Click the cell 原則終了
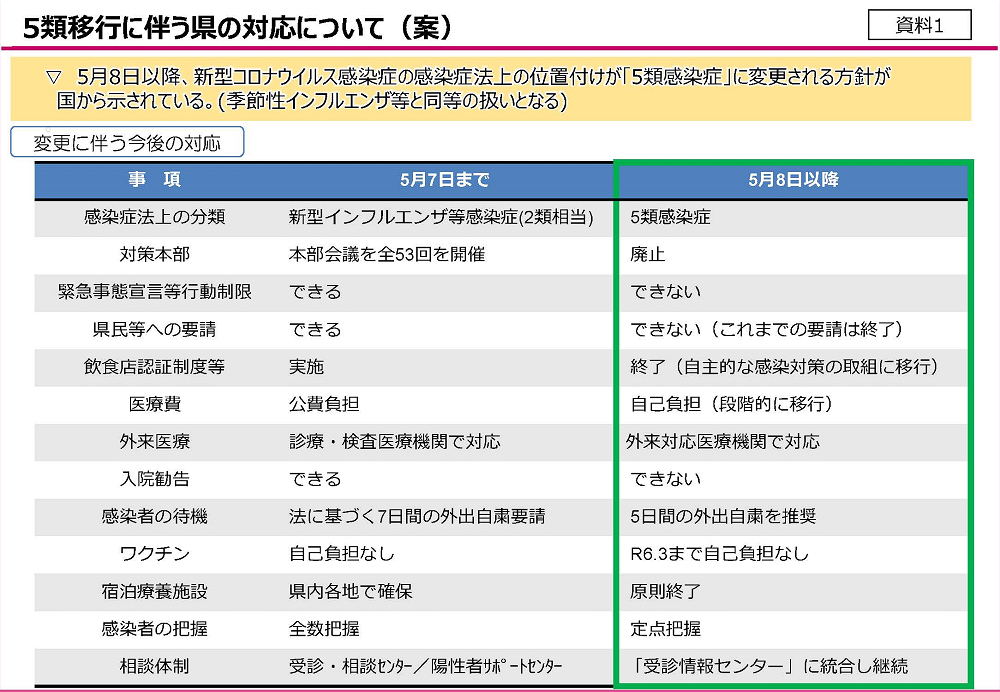Screen dimensions: 1000x692 pyautogui.click(x=666, y=591)
